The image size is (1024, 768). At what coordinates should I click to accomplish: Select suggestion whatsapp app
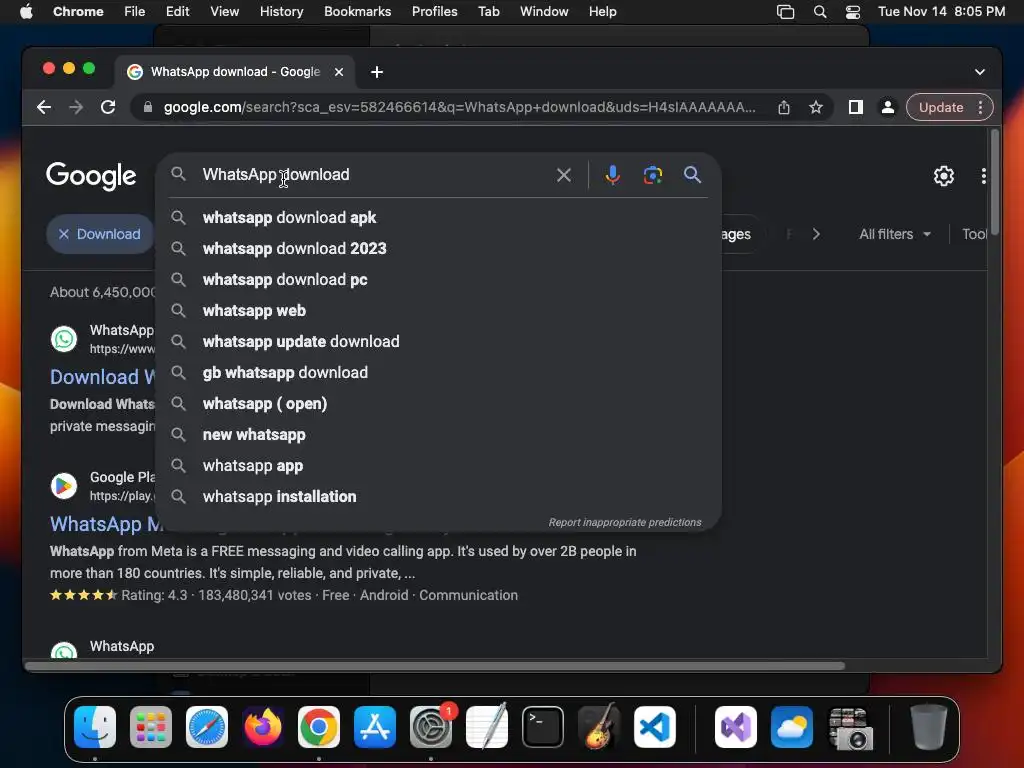coord(438,466)
